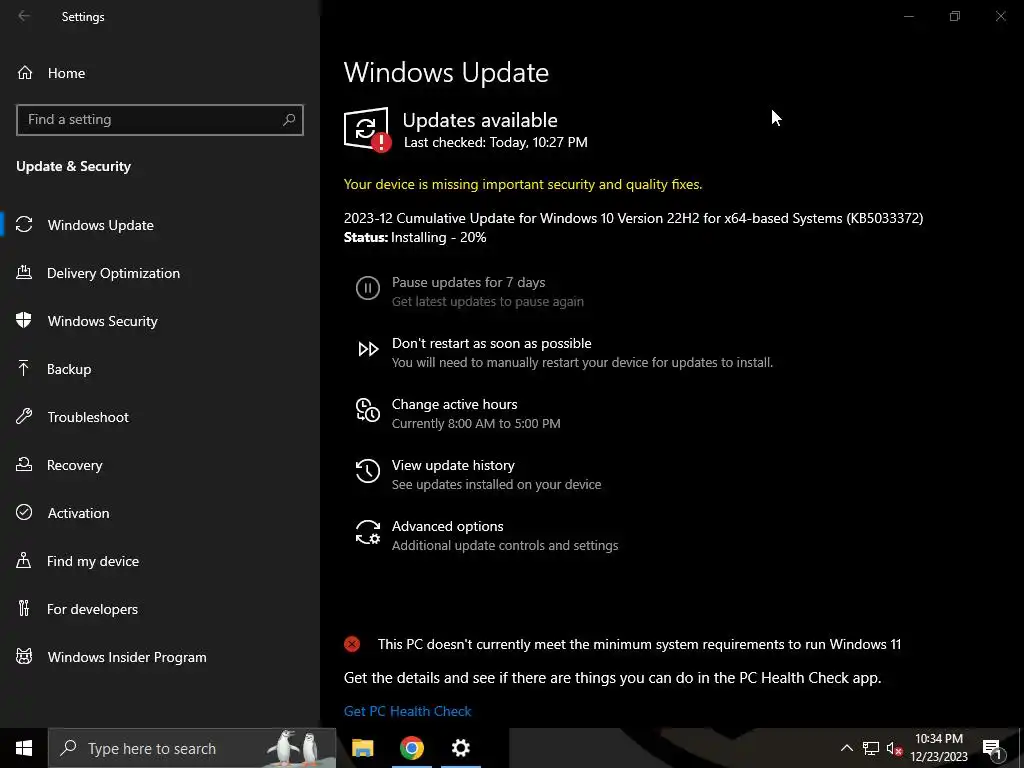This screenshot has height=768, width=1024.
Task: Click the Delivery Optimization sidebar icon
Action: [24, 273]
